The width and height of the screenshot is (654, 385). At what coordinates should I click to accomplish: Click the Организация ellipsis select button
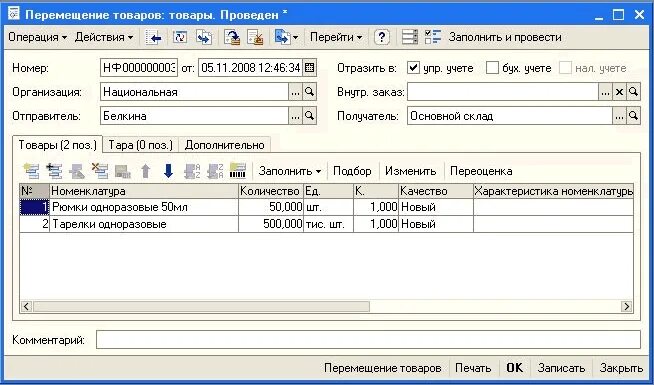295,92
